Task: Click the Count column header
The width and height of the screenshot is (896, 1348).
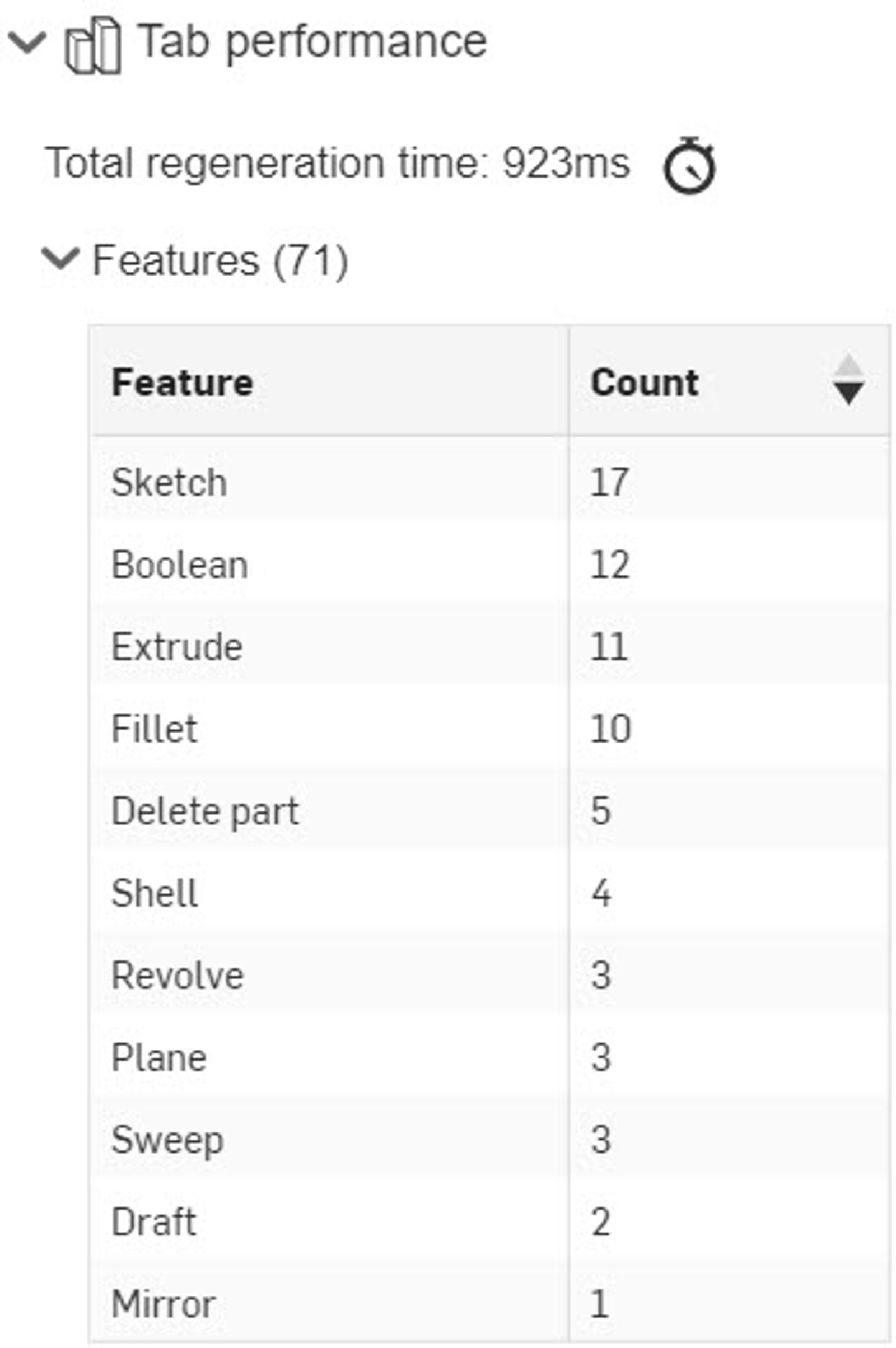Action: 645,382
